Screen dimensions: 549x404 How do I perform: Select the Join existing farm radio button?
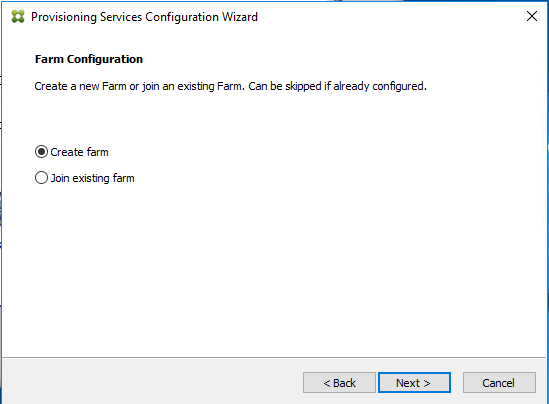pyautogui.click(x=41, y=178)
